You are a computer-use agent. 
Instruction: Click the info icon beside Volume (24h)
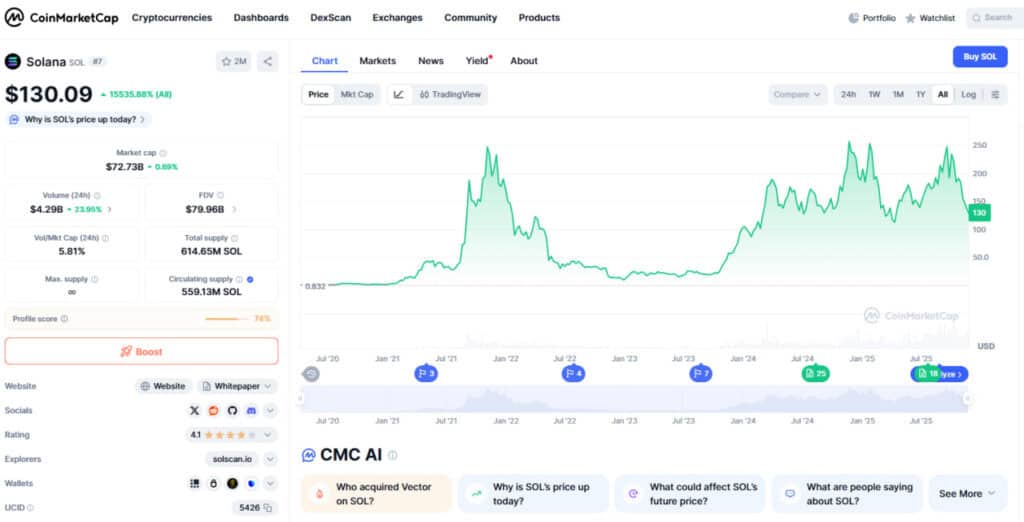coord(97,195)
